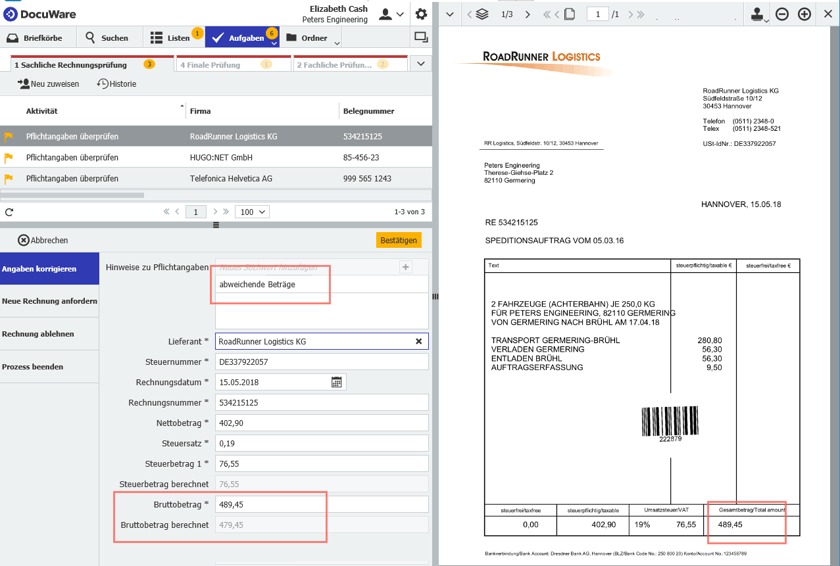Click the Steuernummer input field
This screenshot has height=566, width=840.
pos(322,362)
